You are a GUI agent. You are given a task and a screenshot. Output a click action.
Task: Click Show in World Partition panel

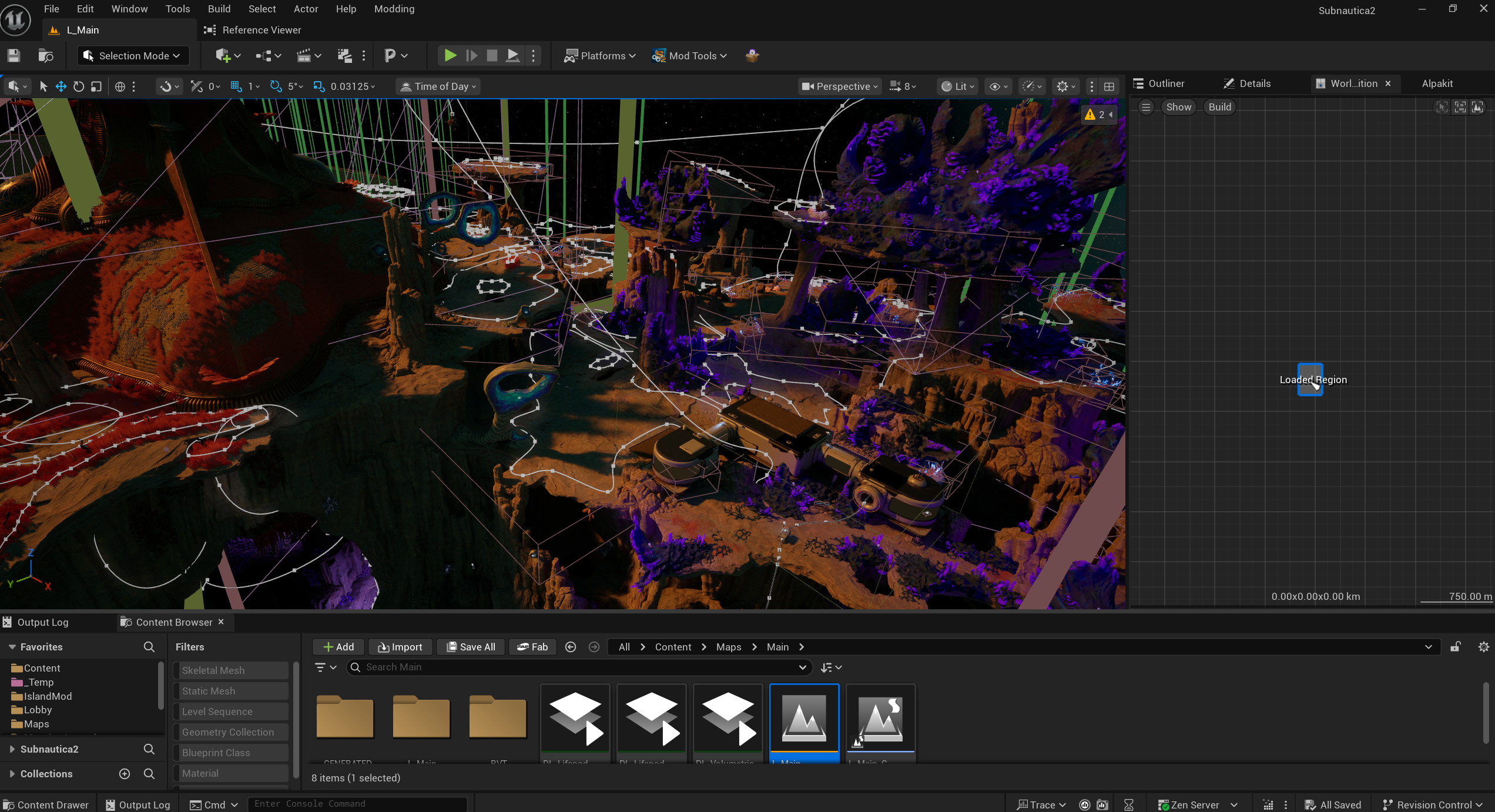[1179, 107]
